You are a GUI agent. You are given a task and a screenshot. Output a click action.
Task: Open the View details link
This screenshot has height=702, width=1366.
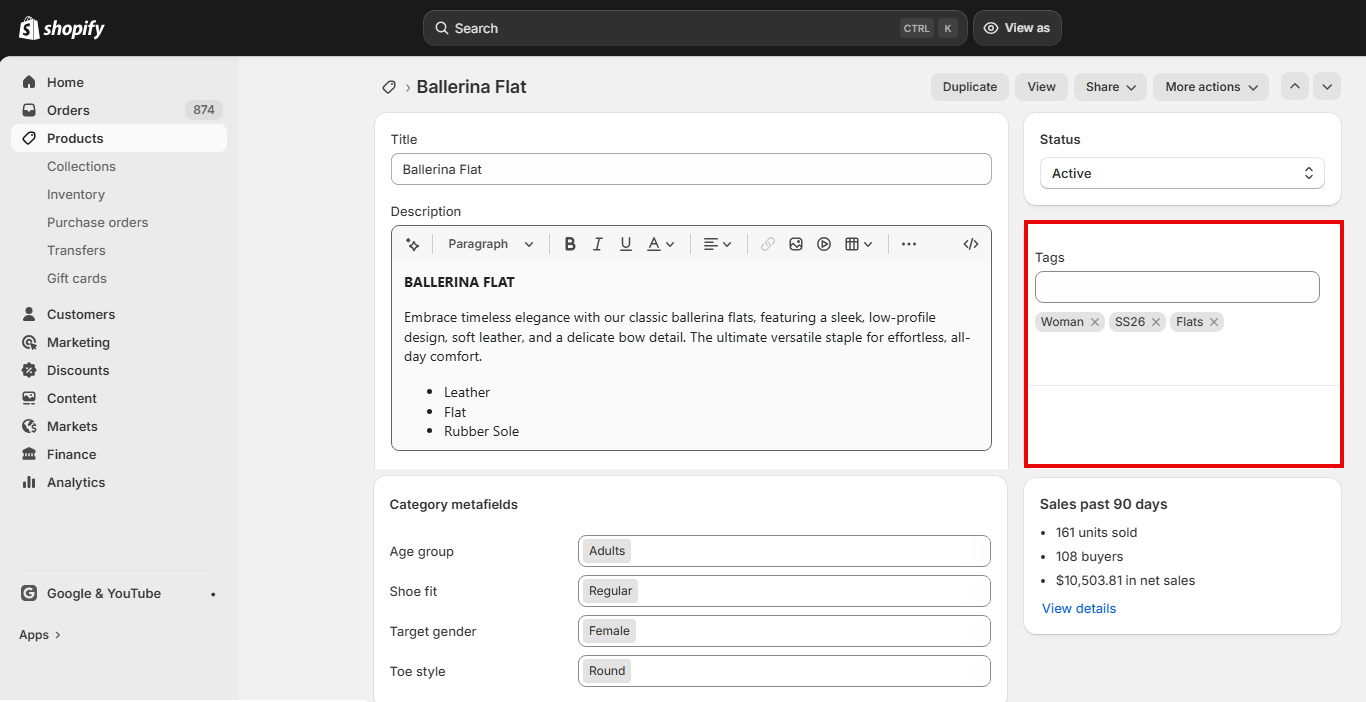(1079, 608)
